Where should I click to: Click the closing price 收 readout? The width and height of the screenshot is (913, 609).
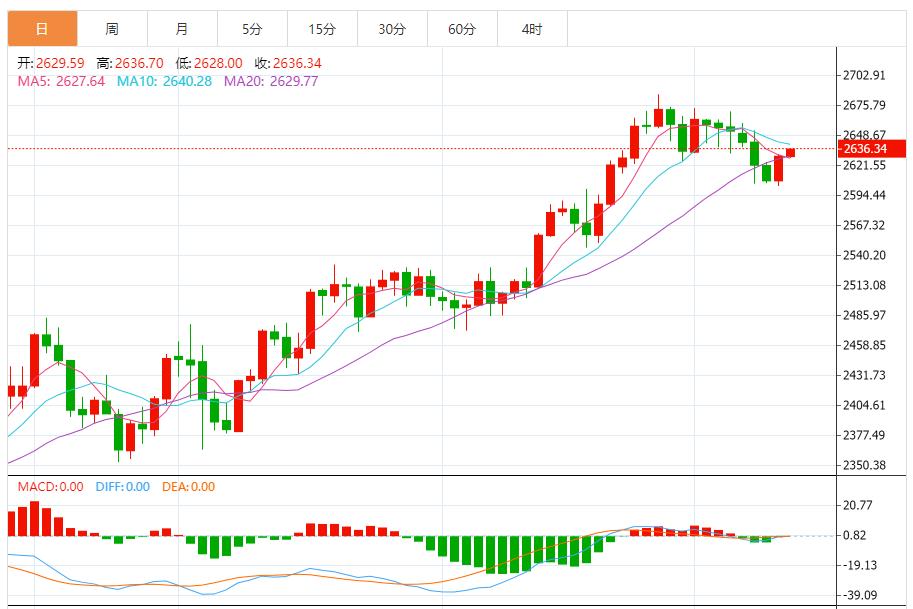(x=288, y=63)
